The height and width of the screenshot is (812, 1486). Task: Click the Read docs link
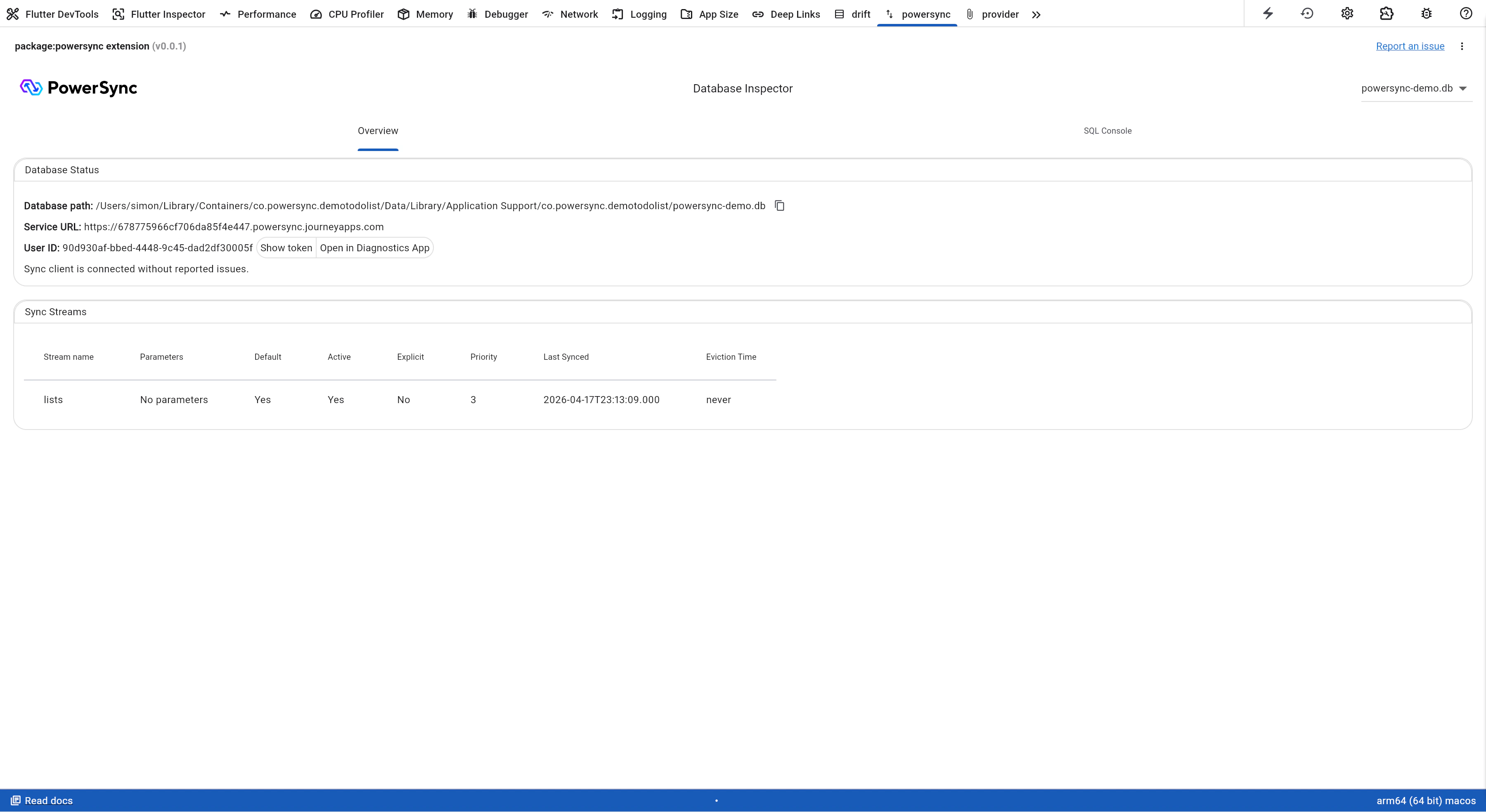pyautogui.click(x=42, y=800)
